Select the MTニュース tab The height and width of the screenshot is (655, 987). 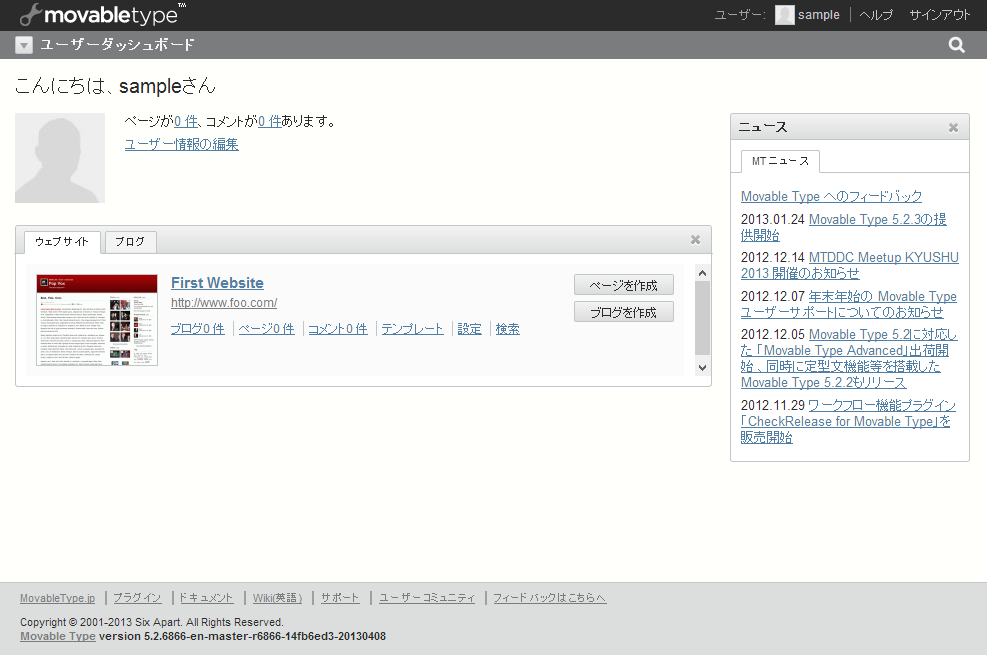[x=781, y=161]
